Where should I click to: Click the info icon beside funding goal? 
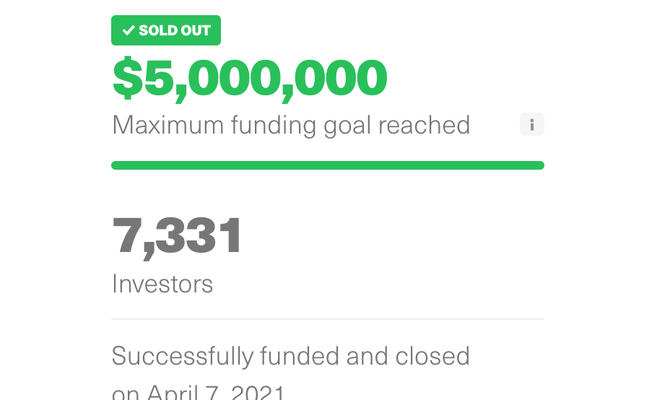532,124
